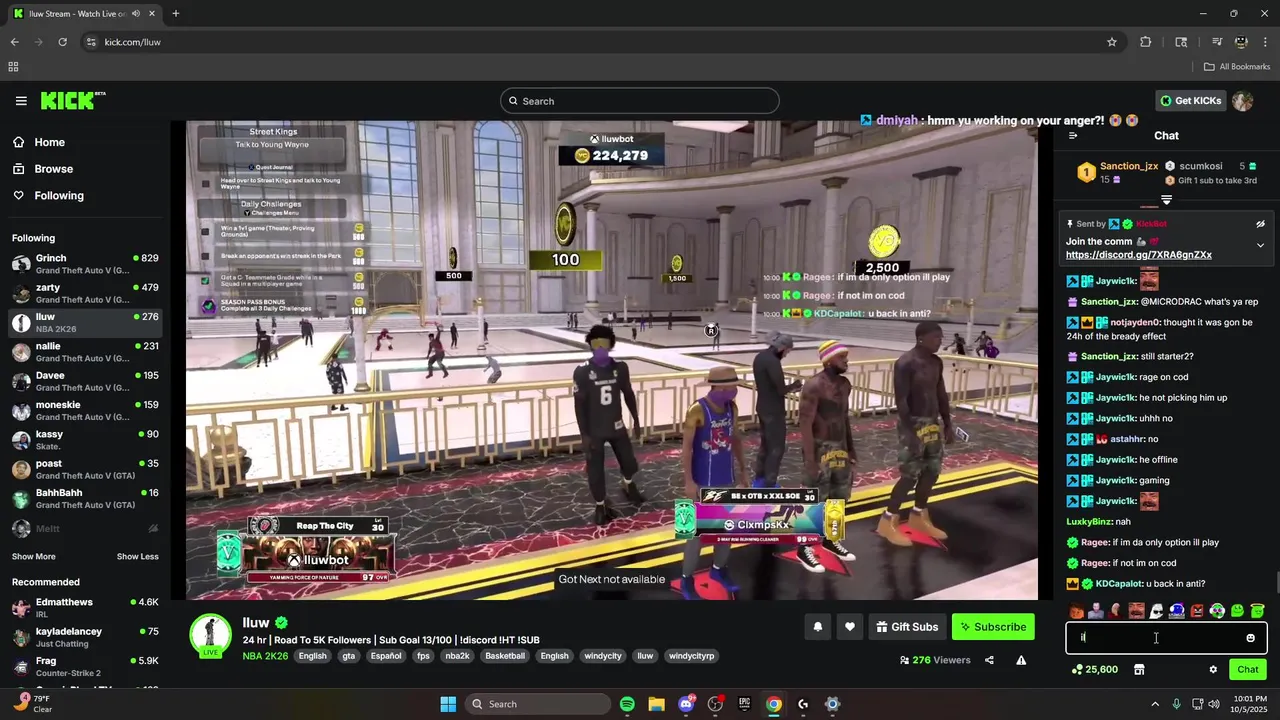The width and height of the screenshot is (1280, 720).
Task: Expand the gift leaderboard arrow
Action: pyautogui.click(x=1166, y=200)
